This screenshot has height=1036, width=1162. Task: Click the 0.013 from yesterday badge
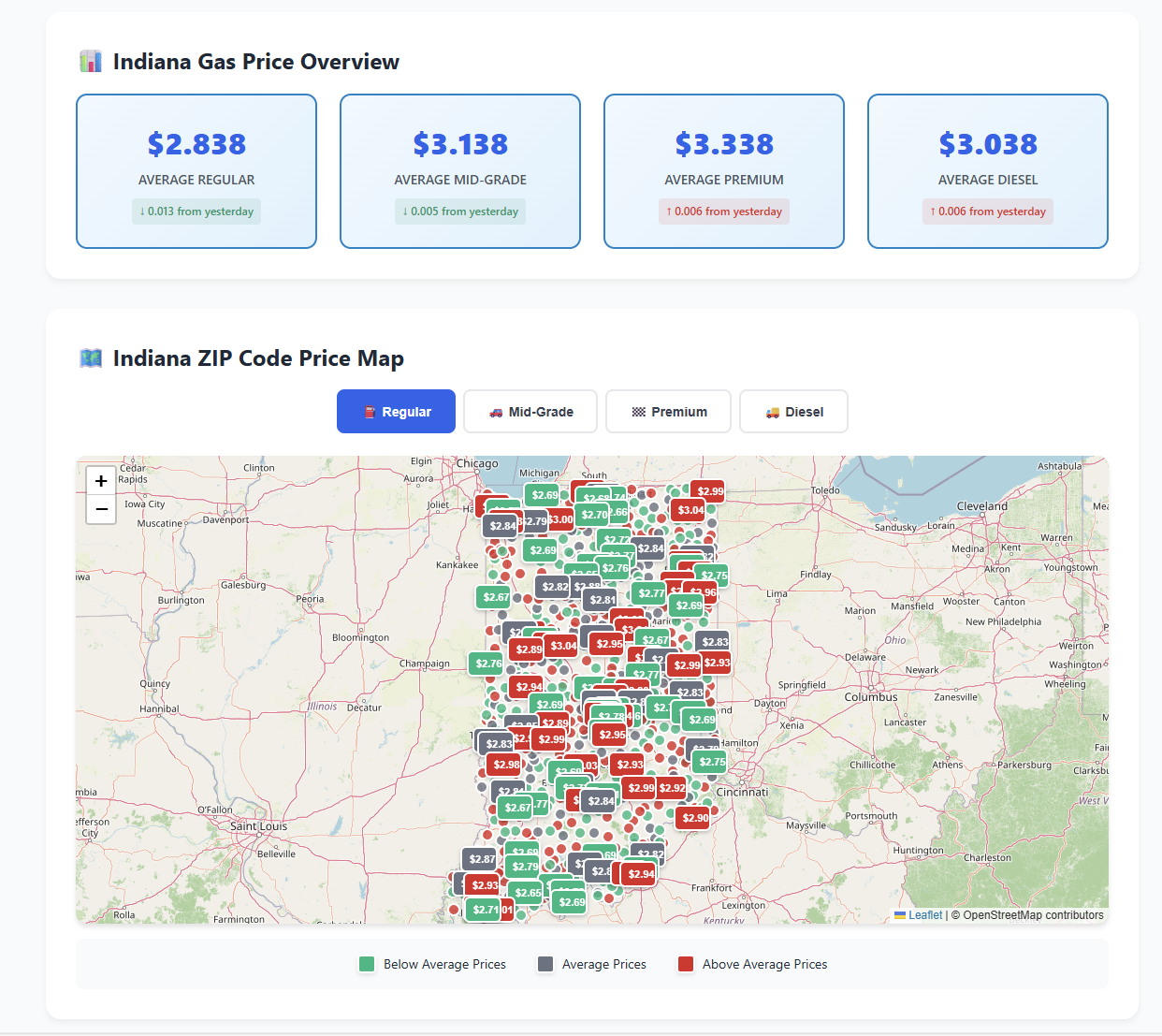[196, 212]
